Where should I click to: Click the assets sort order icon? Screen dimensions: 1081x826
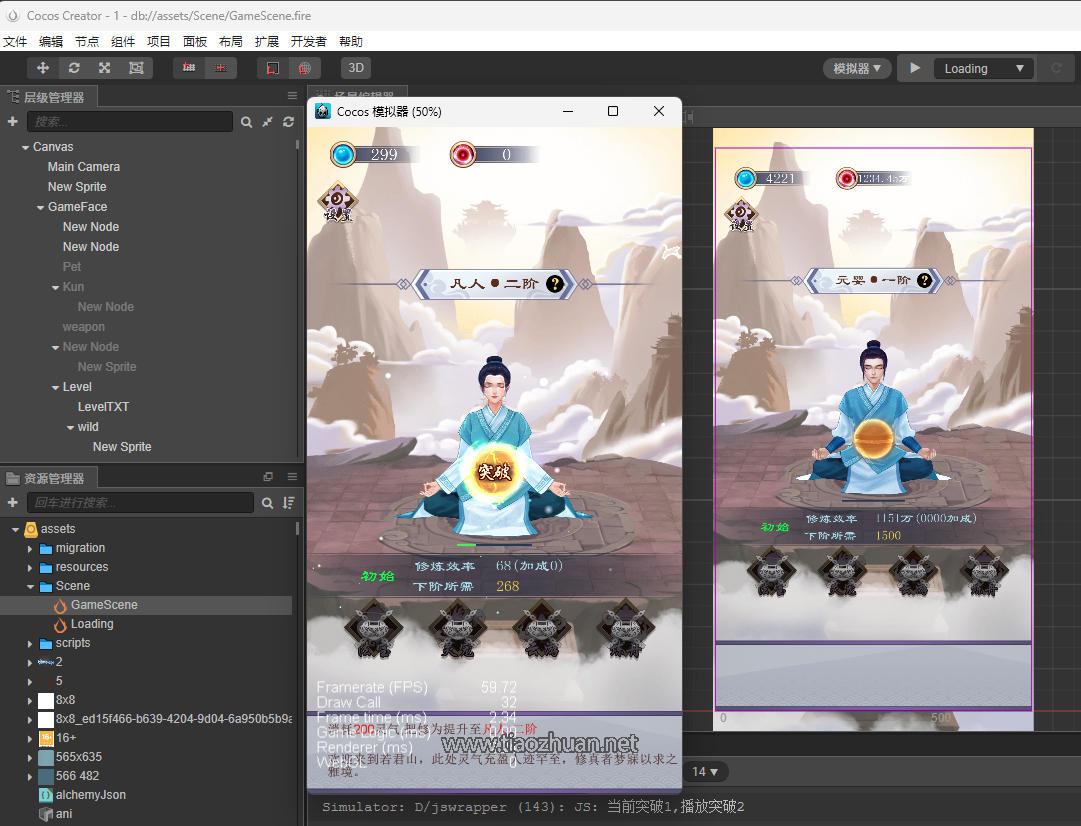point(289,503)
